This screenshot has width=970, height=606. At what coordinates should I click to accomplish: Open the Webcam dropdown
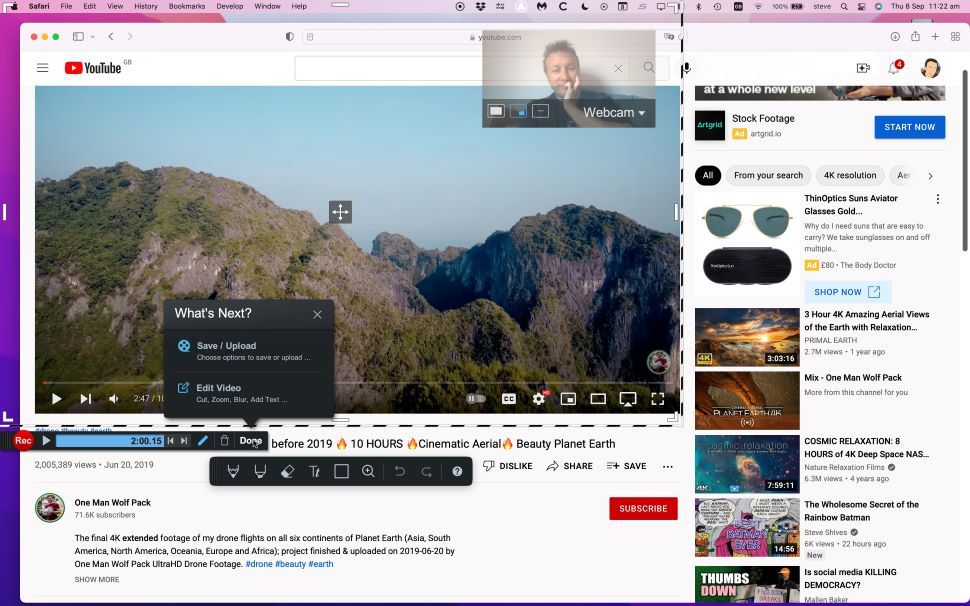point(611,113)
